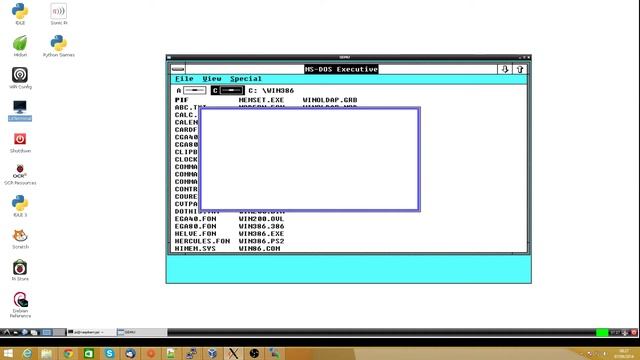Click the C:\WIN386 path label

(271, 91)
